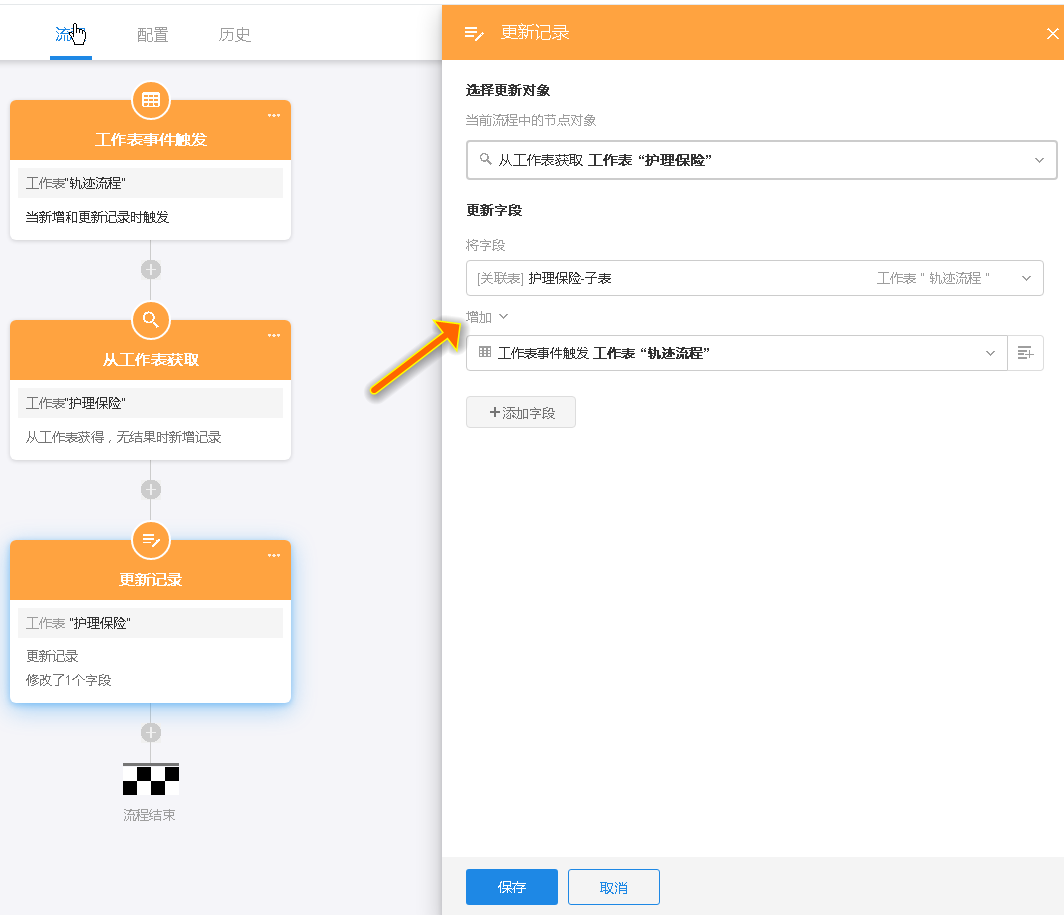The width and height of the screenshot is (1064, 915).
Task: Add a node after the 更新记录 node
Action: coord(151,732)
